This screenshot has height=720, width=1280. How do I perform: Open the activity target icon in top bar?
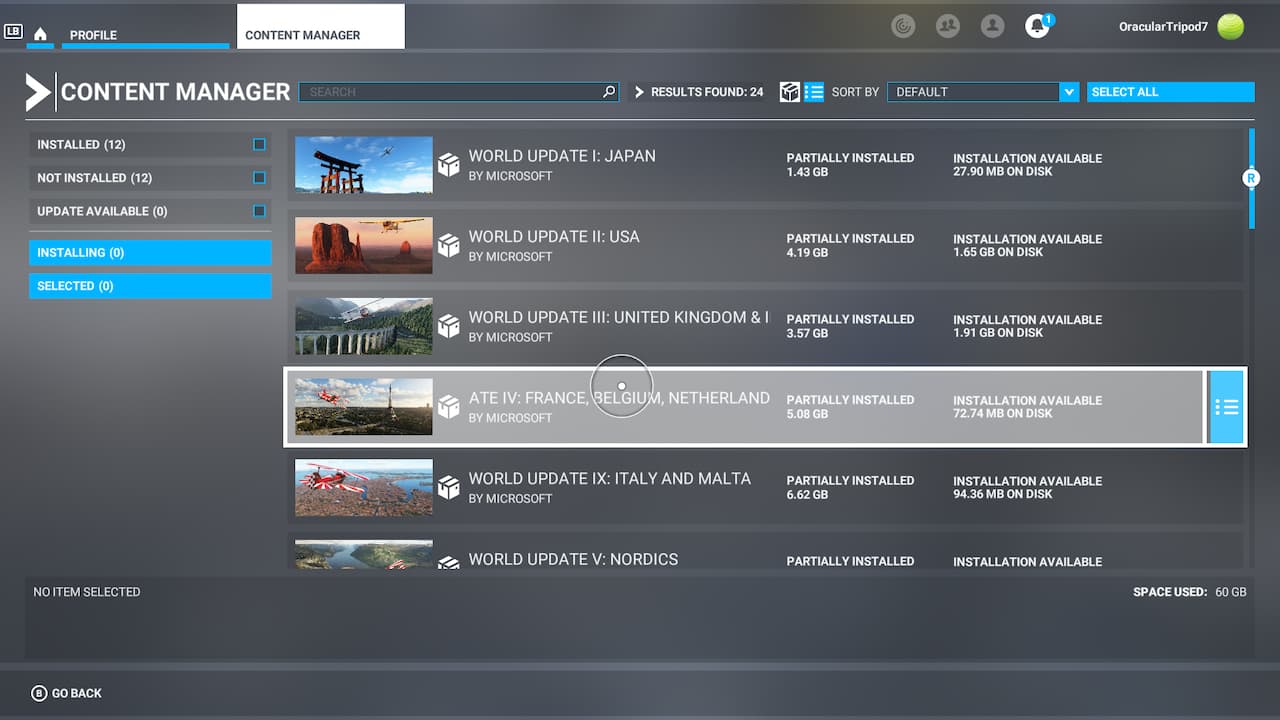[903, 26]
